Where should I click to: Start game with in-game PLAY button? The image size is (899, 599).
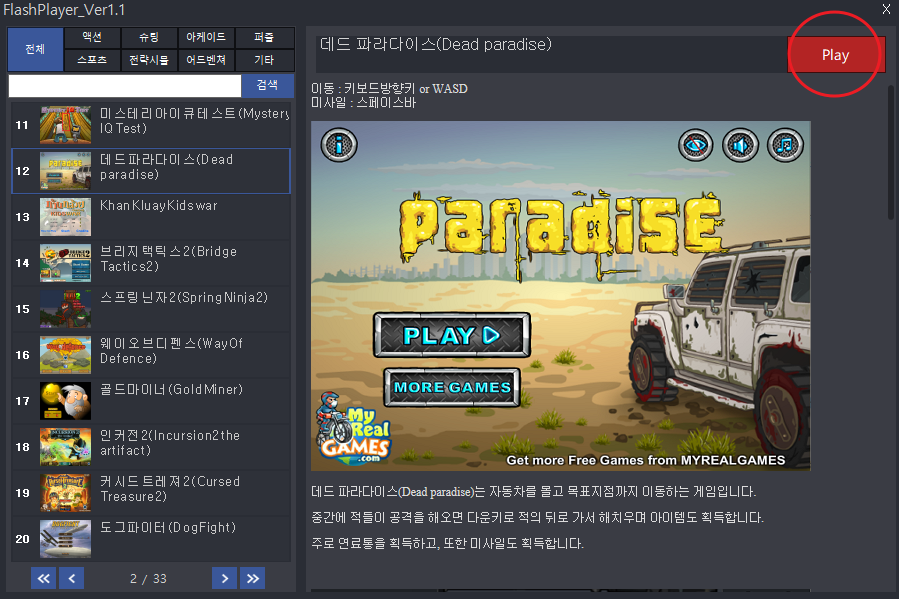(x=452, y=335)
